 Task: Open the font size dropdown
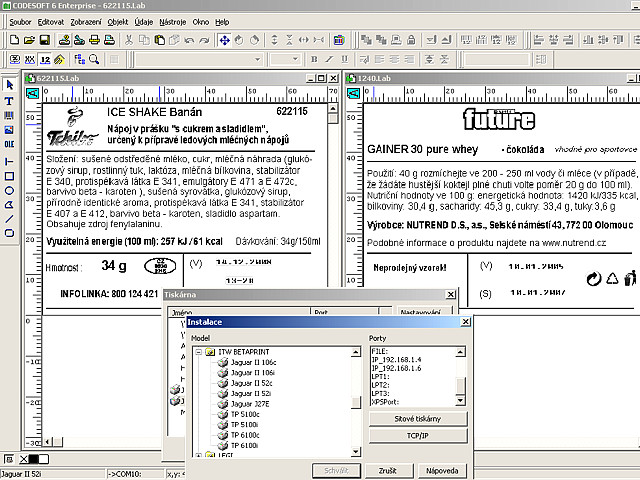296,60
